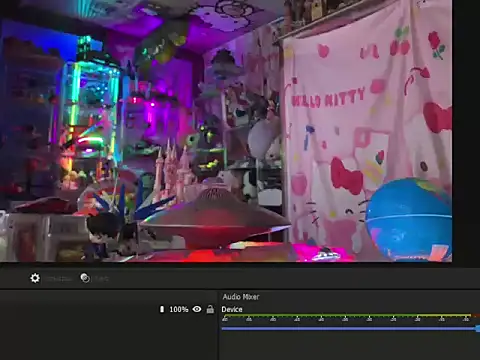Click the Device audio source label
This screenshot has height=360, width=480.
(x=232, y=309)
